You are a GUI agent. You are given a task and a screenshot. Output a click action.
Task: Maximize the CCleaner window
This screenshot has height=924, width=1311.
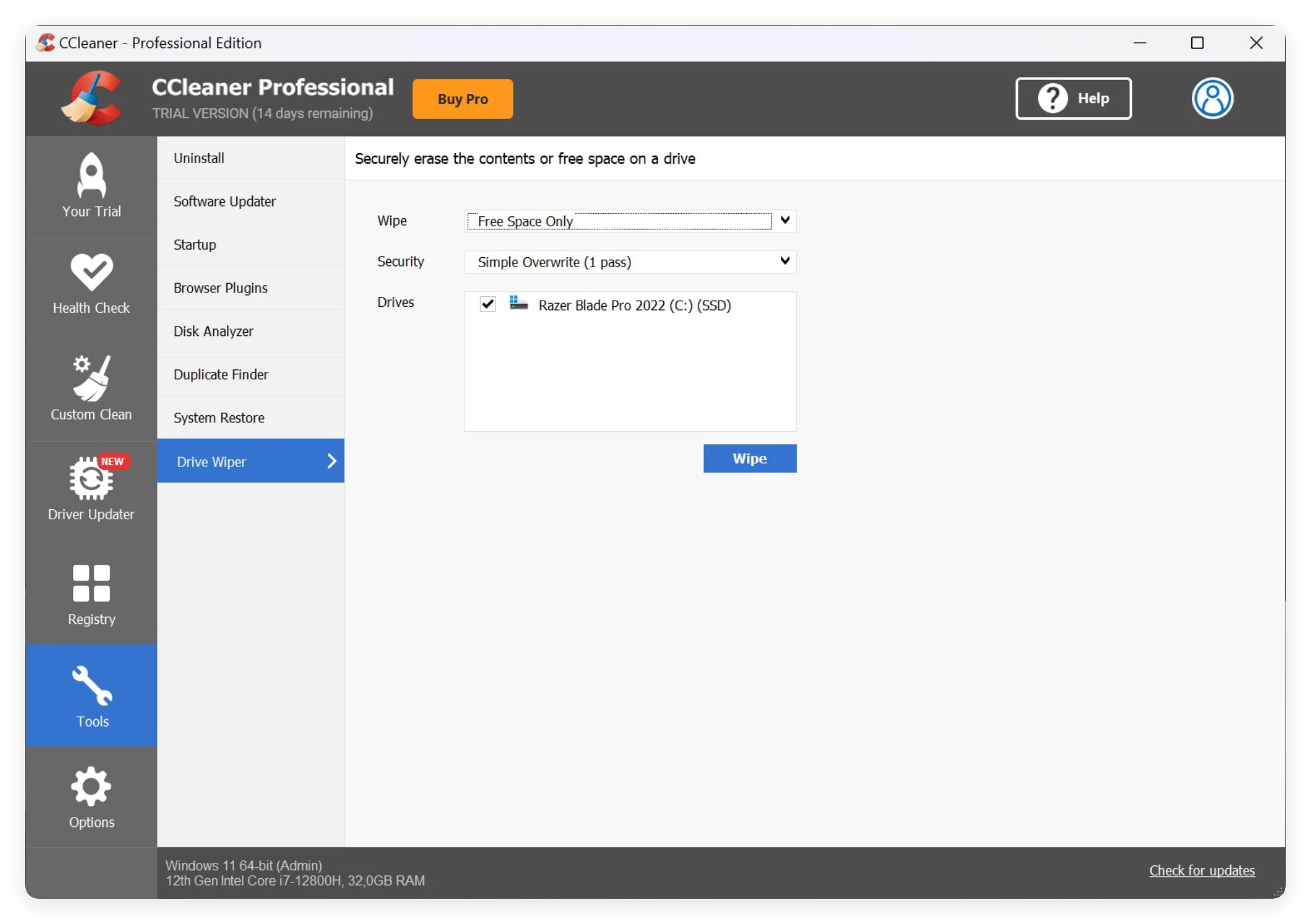1197,43
